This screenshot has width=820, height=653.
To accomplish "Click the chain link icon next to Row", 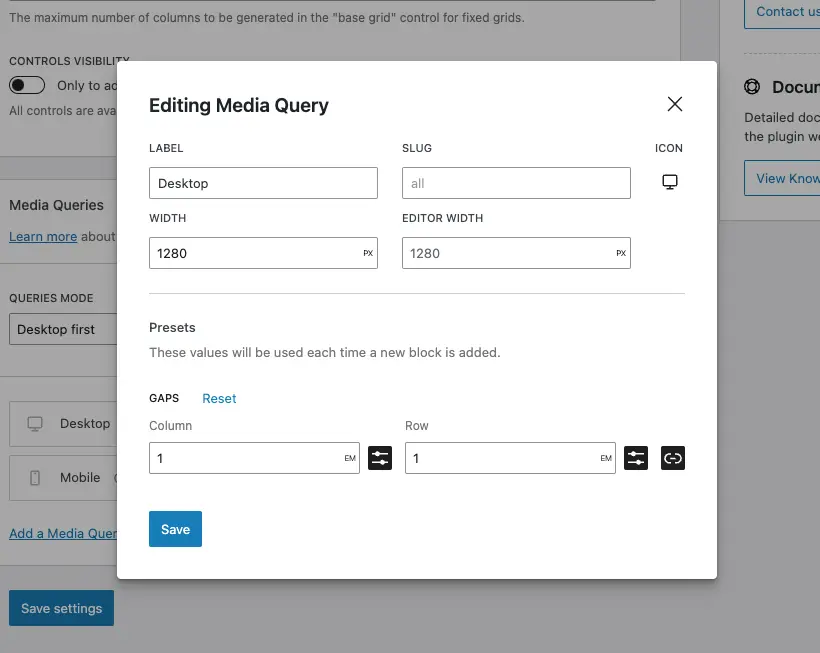I will point(673,458).
